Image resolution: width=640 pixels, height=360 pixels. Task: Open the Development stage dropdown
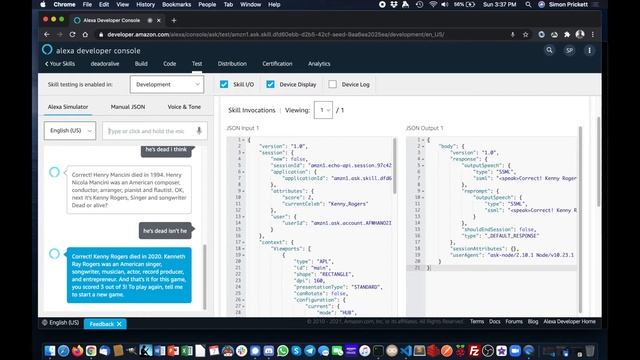pyautogui.click(x=167, y=84)
